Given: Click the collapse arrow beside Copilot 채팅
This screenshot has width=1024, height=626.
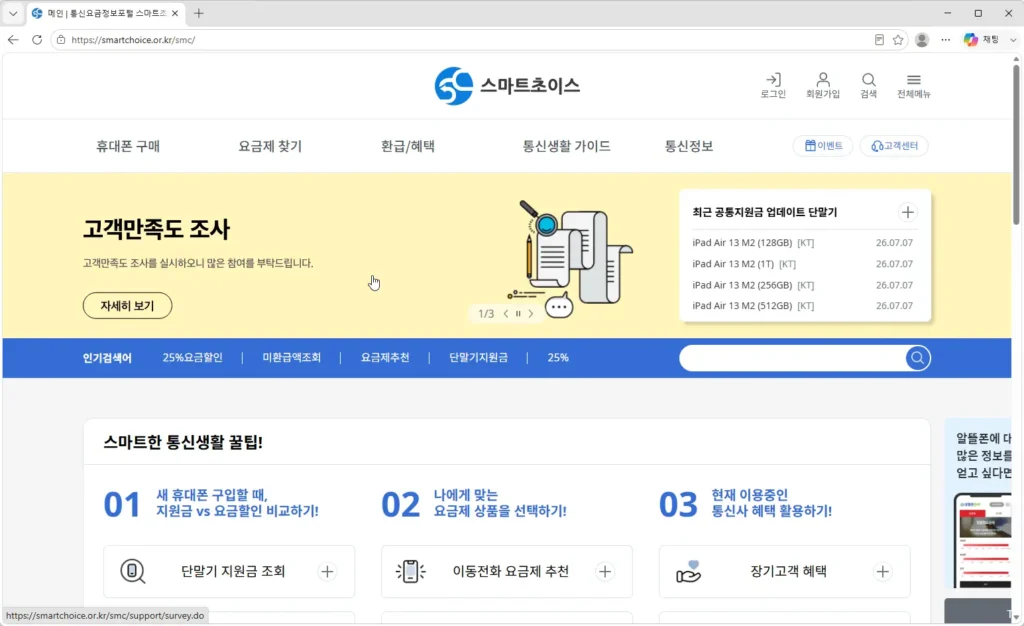Looking at the screenshot, I should point(1013,40).
